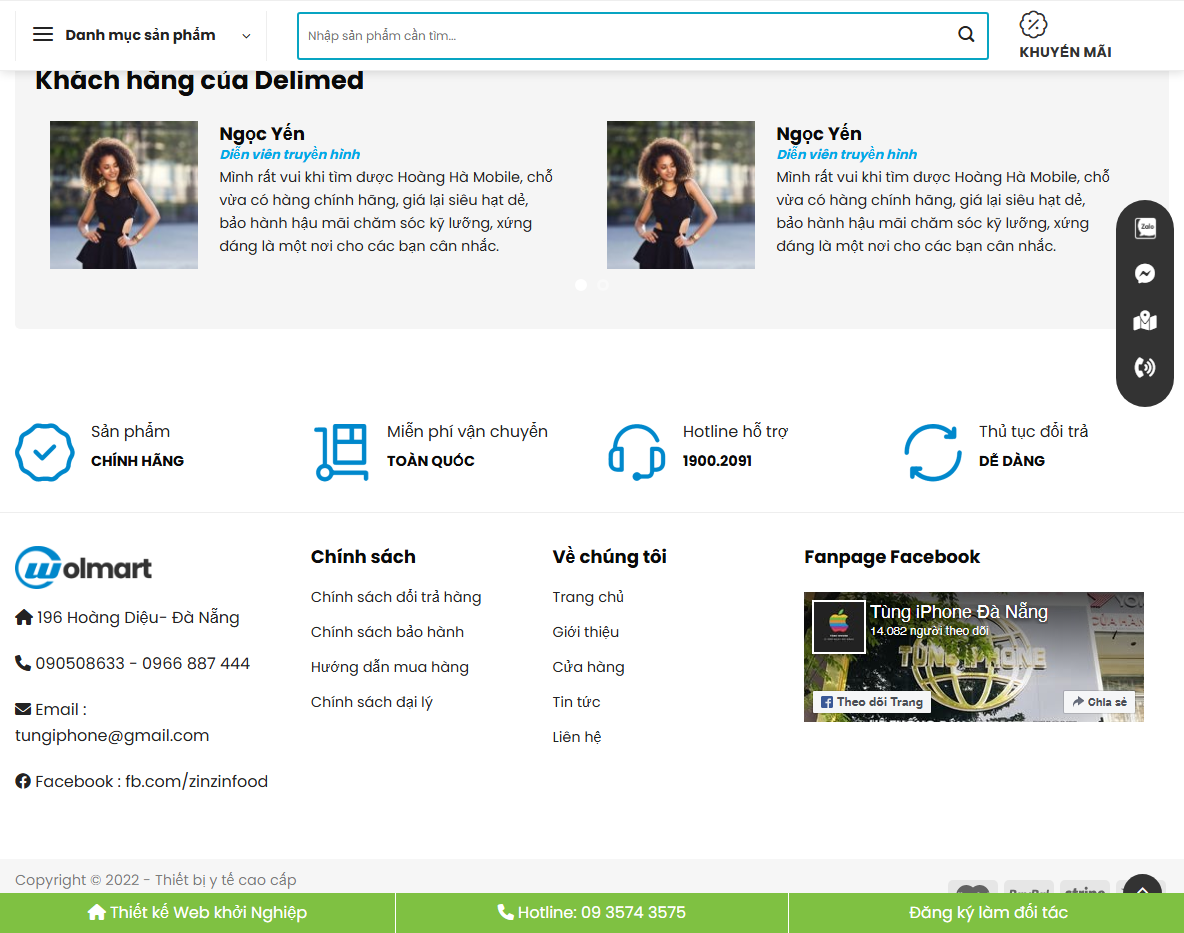Open the Trang chủ menu item

pos(588,597)
